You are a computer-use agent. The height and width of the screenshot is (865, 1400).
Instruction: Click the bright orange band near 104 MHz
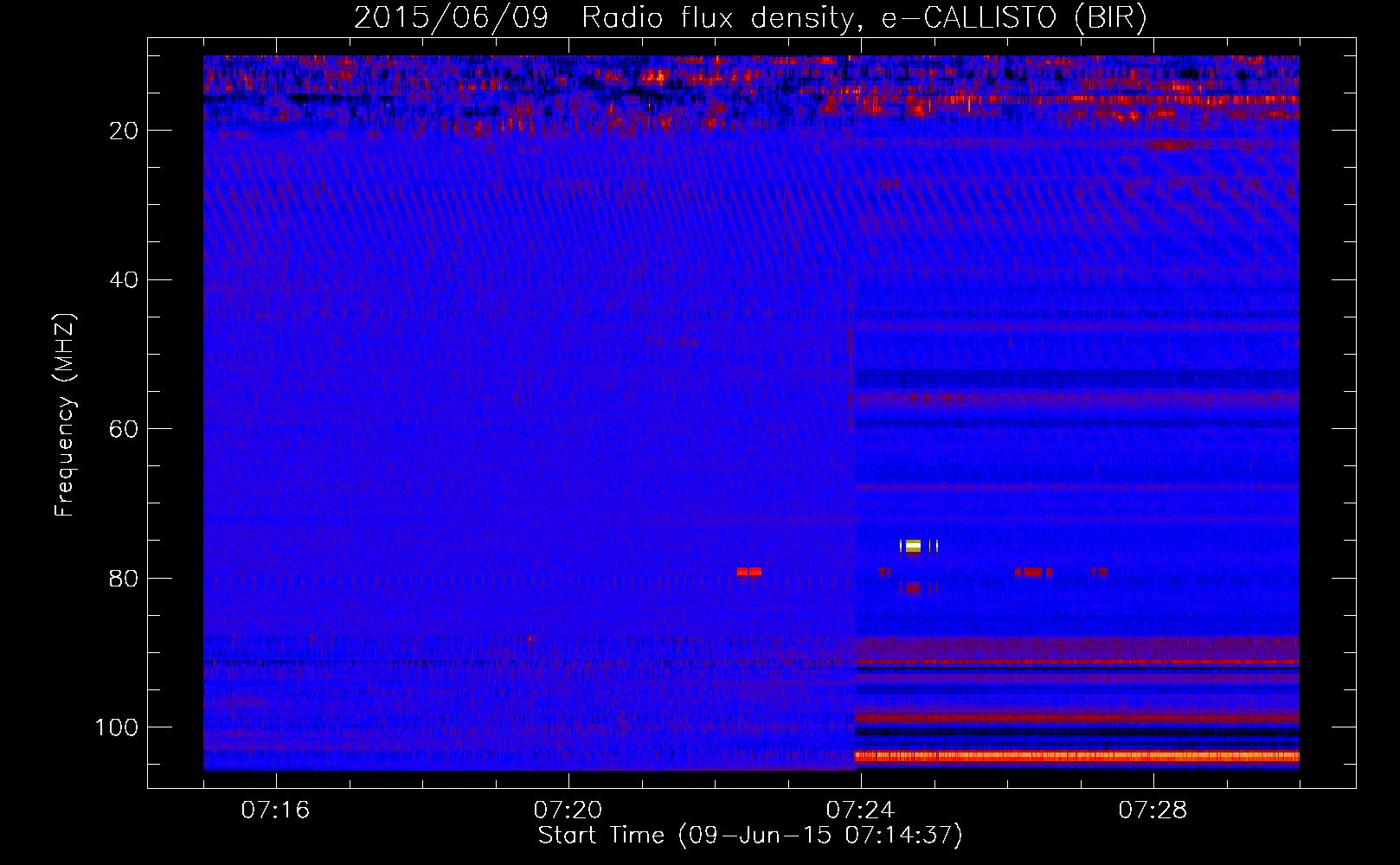pyautogui.click(x=1077, y=756)
